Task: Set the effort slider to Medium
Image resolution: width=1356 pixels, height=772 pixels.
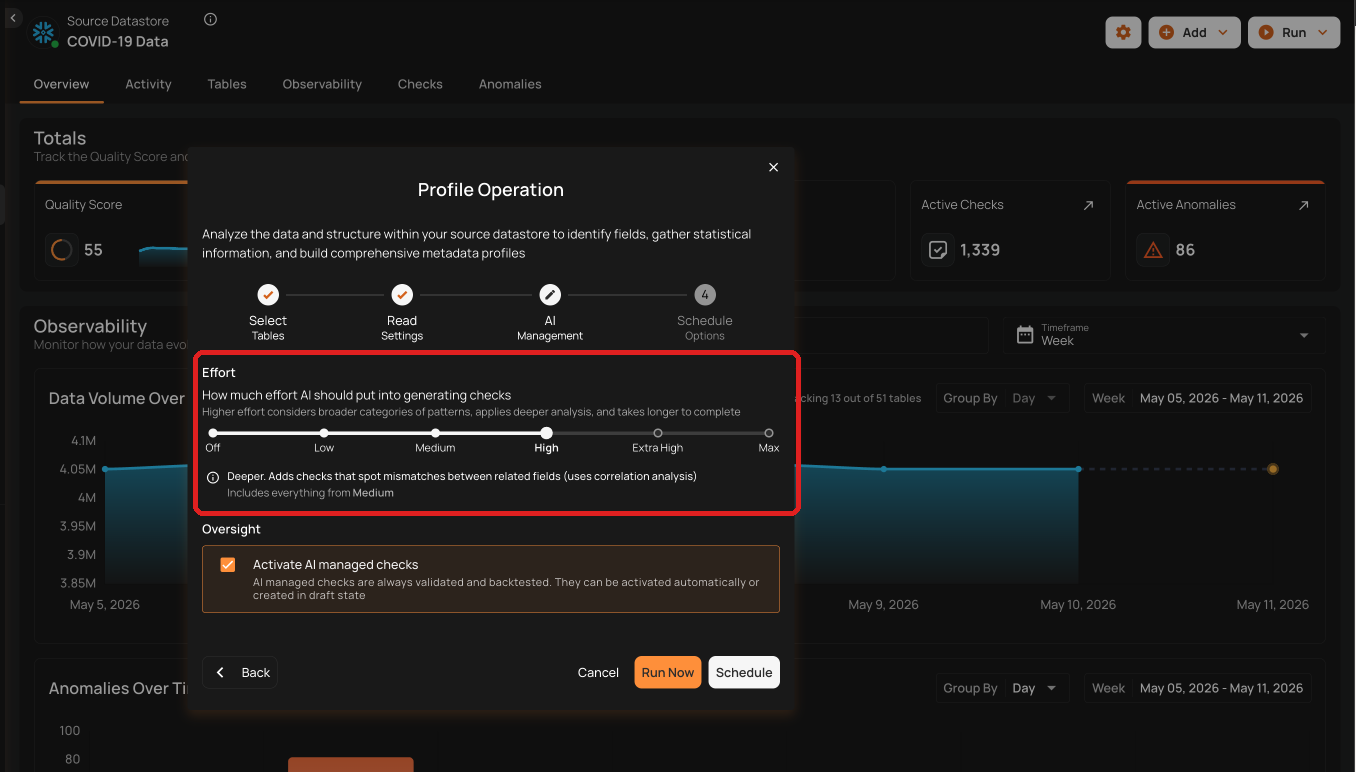Action: click(435, 433)
